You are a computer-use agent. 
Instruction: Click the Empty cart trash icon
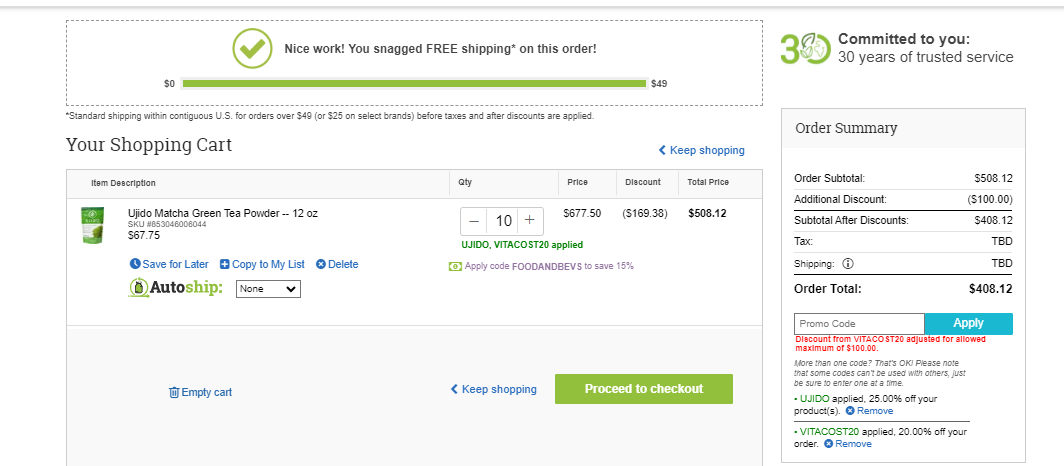[174, 392]
